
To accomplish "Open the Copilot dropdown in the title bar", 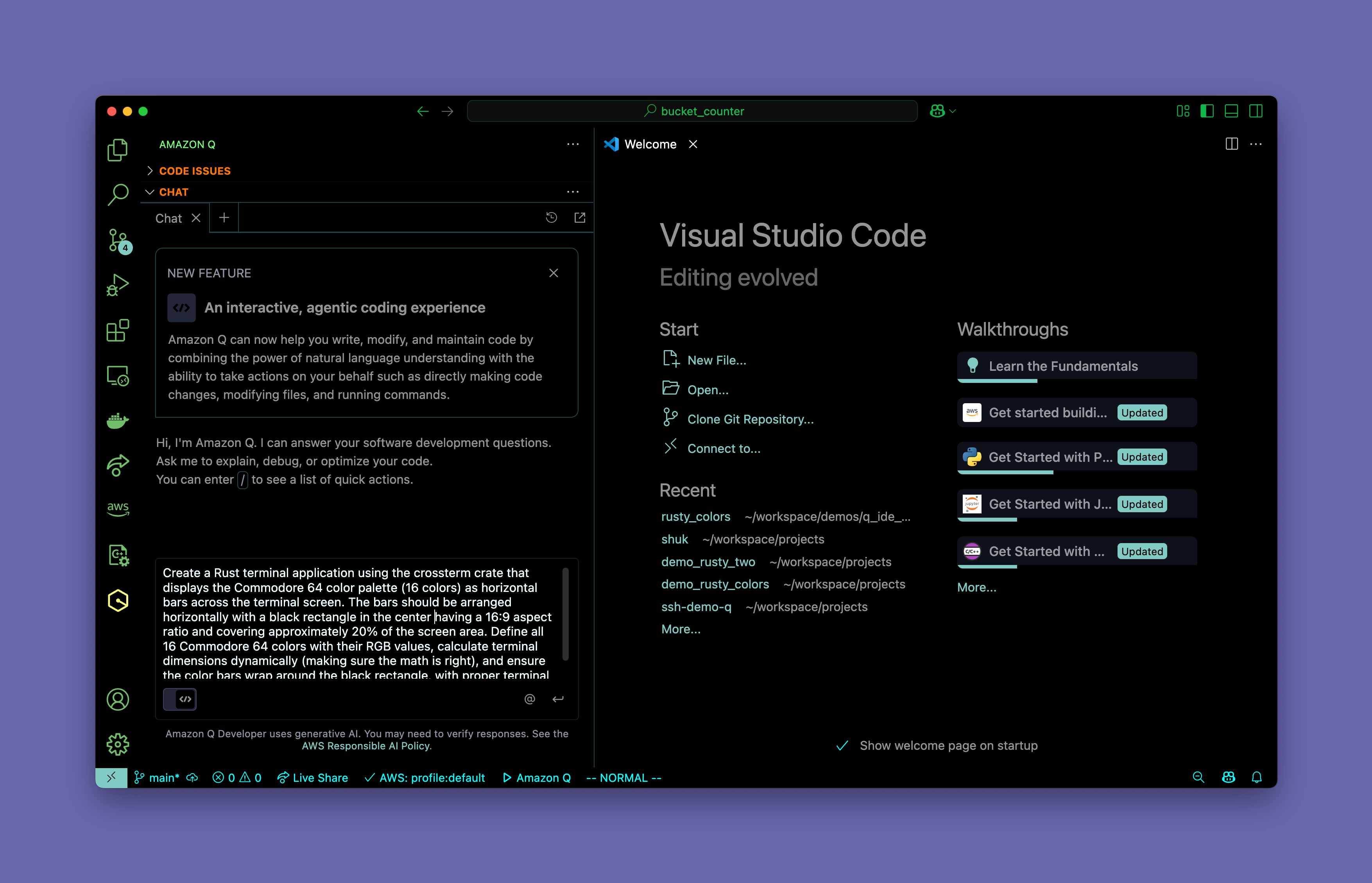I will pos(952,111).
